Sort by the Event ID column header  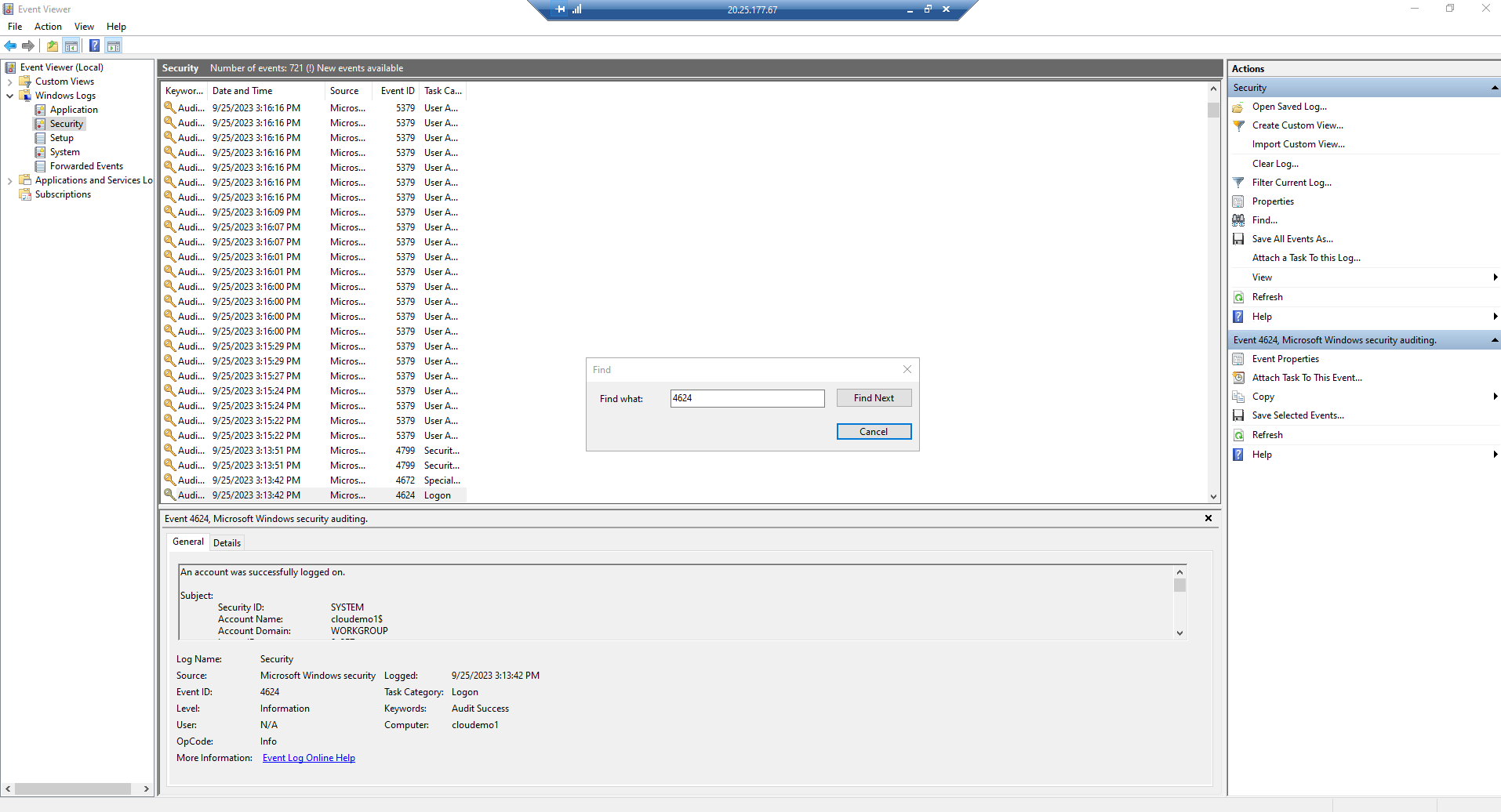398,91
